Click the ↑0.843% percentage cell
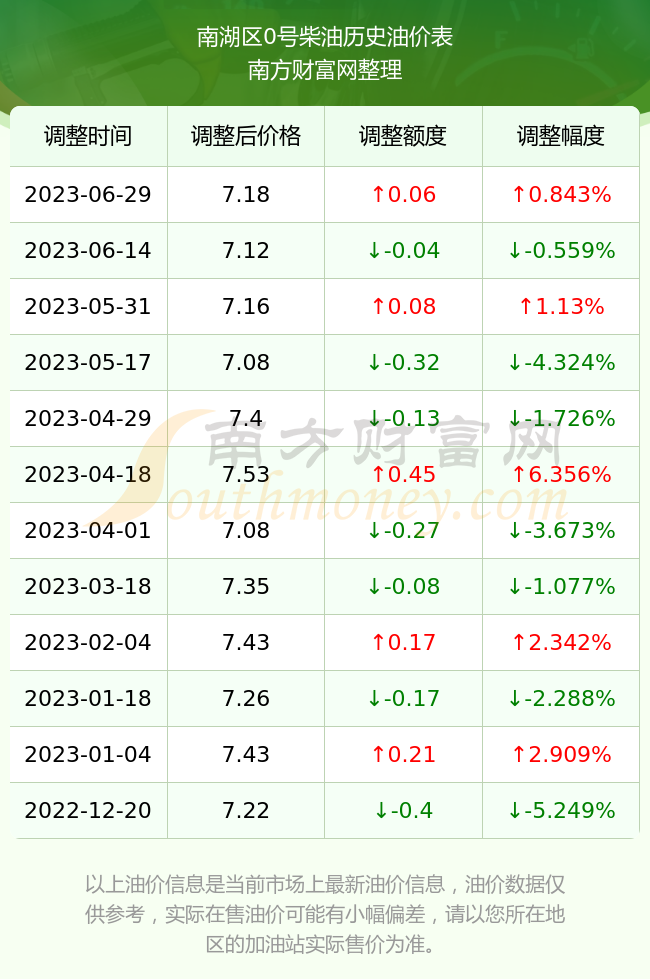 pyautogui.click(x=561, y=194)
